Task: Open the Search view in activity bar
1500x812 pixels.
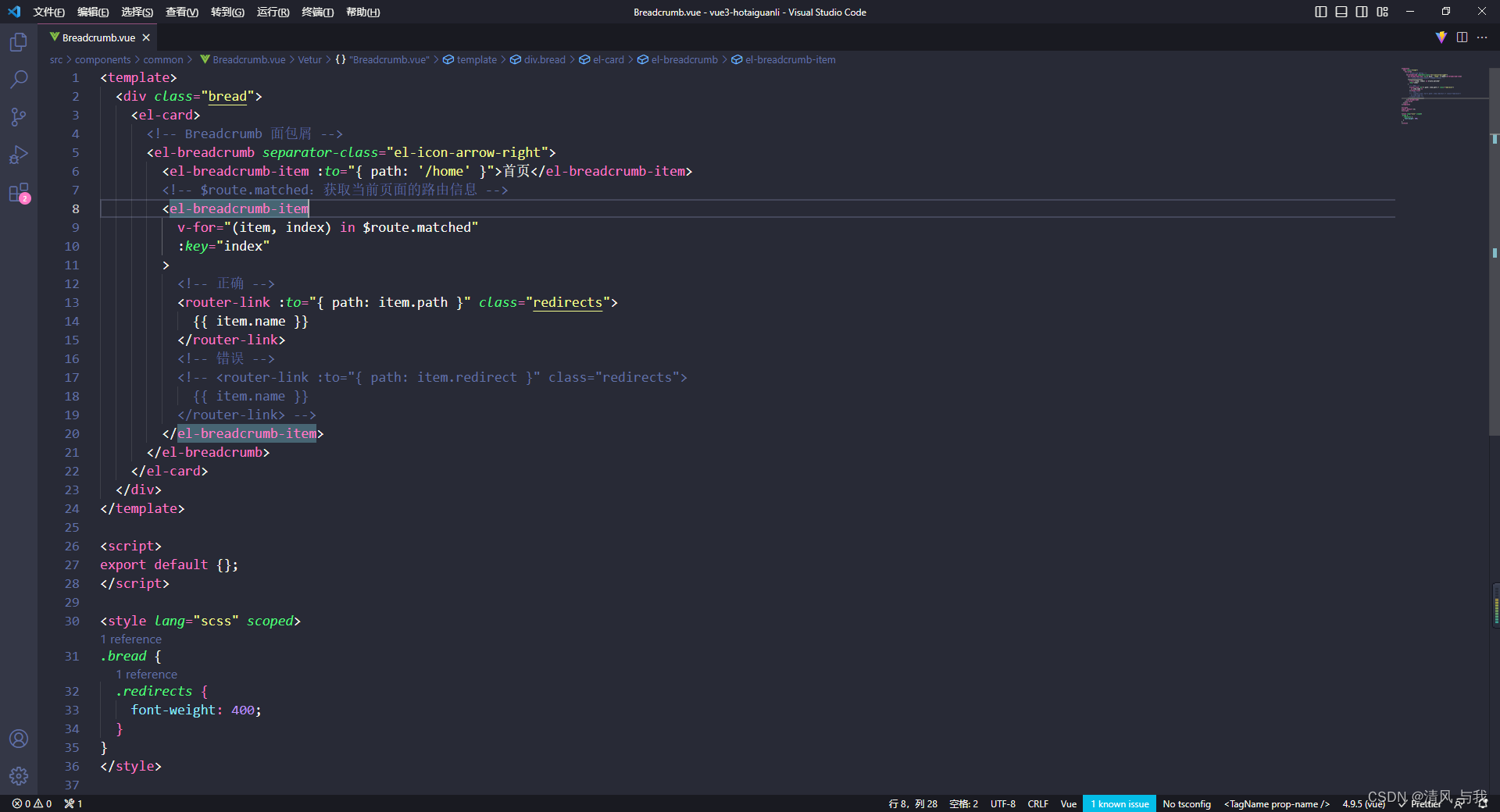Action: [x=19, y=80]
